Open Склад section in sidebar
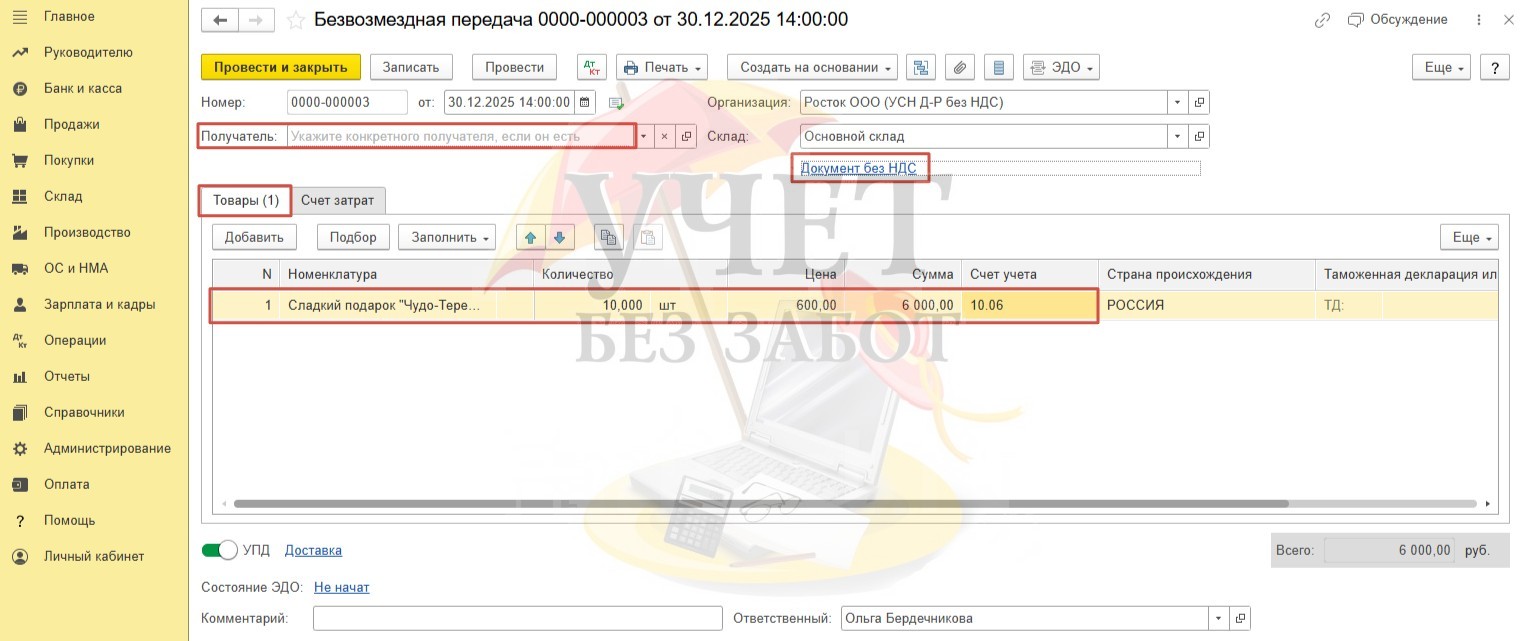The image size is (1523, 641). coord(63,196)
